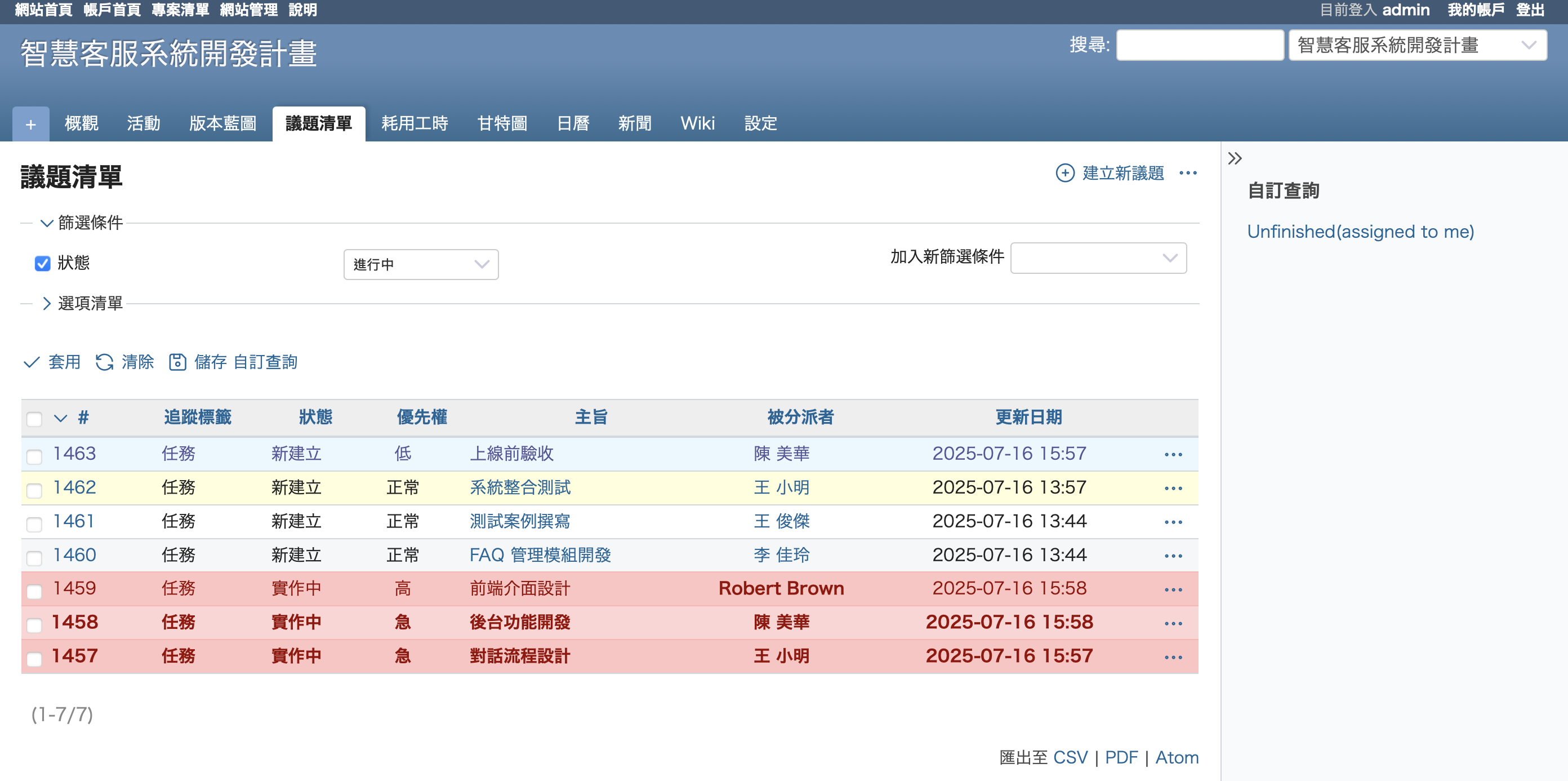Click the save disk icon before 儲存 自訂查詢

pyautogui.click(x=177, y=362)
